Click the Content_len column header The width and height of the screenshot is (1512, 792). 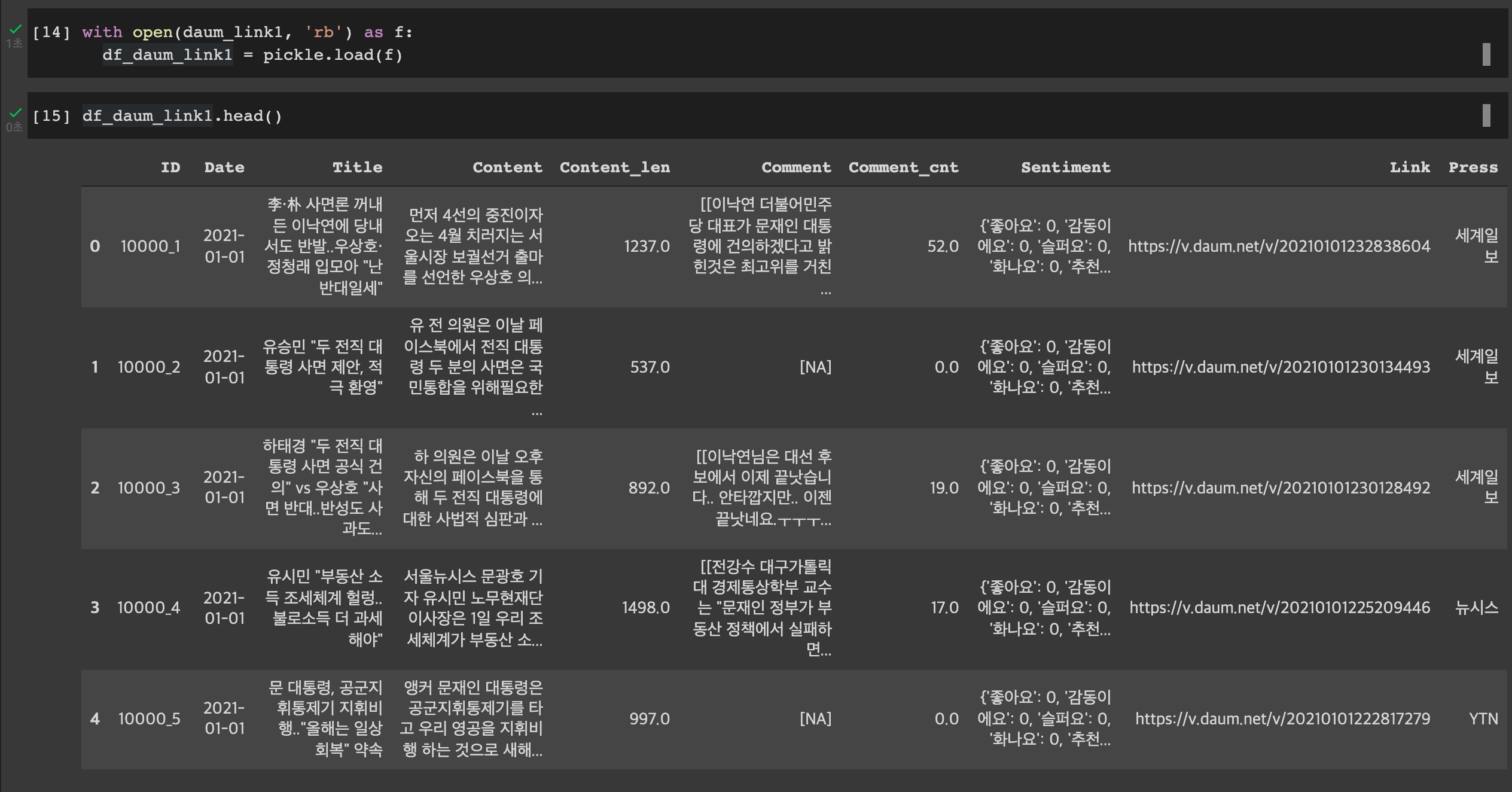614,167
